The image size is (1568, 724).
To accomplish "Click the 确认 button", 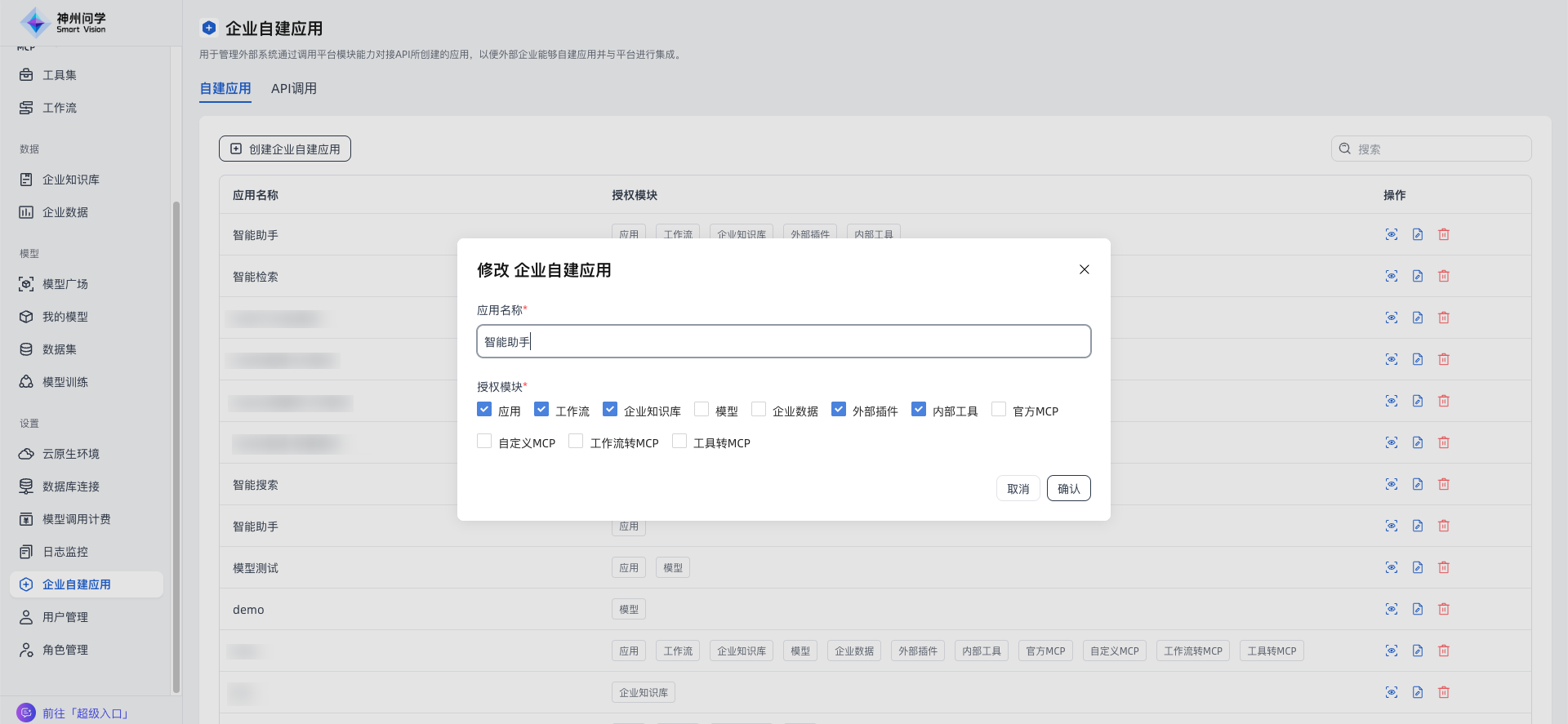I will (1068, 488).
